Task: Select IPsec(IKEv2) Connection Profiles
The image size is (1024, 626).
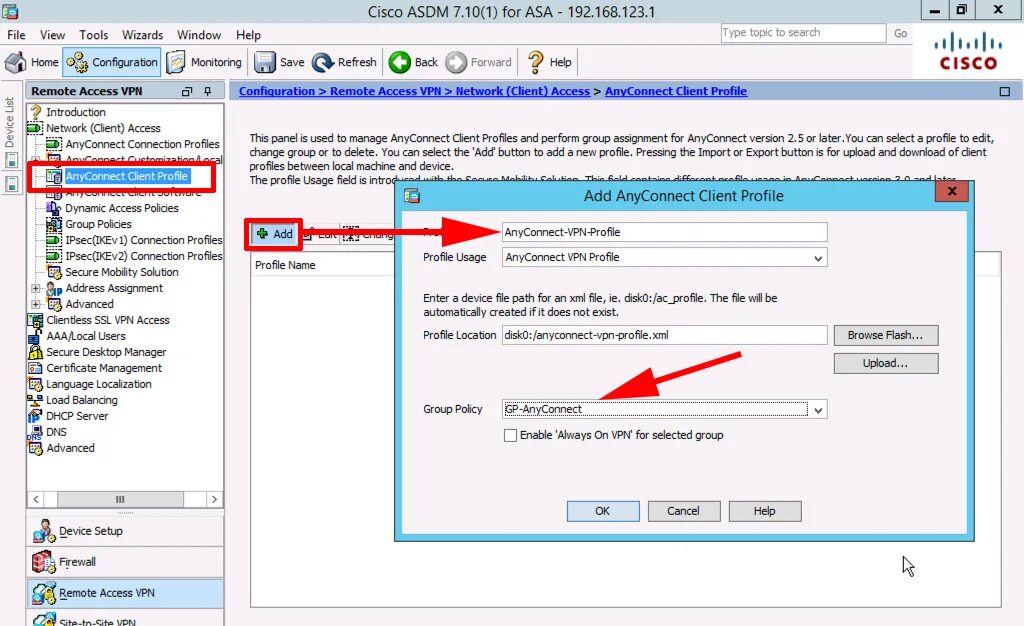Action: [144, 256]
